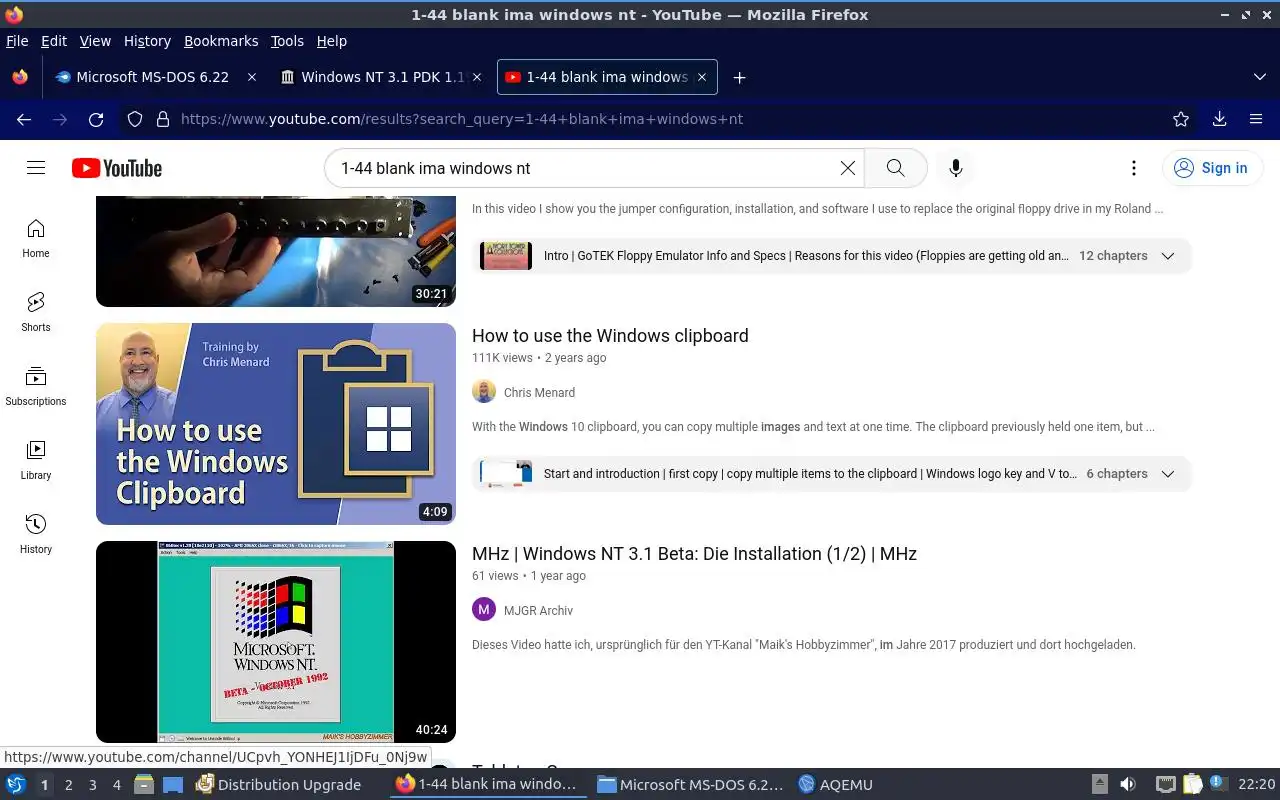Open the File menu
This screenshot has width=1280, height=800.
coord(17,41)
